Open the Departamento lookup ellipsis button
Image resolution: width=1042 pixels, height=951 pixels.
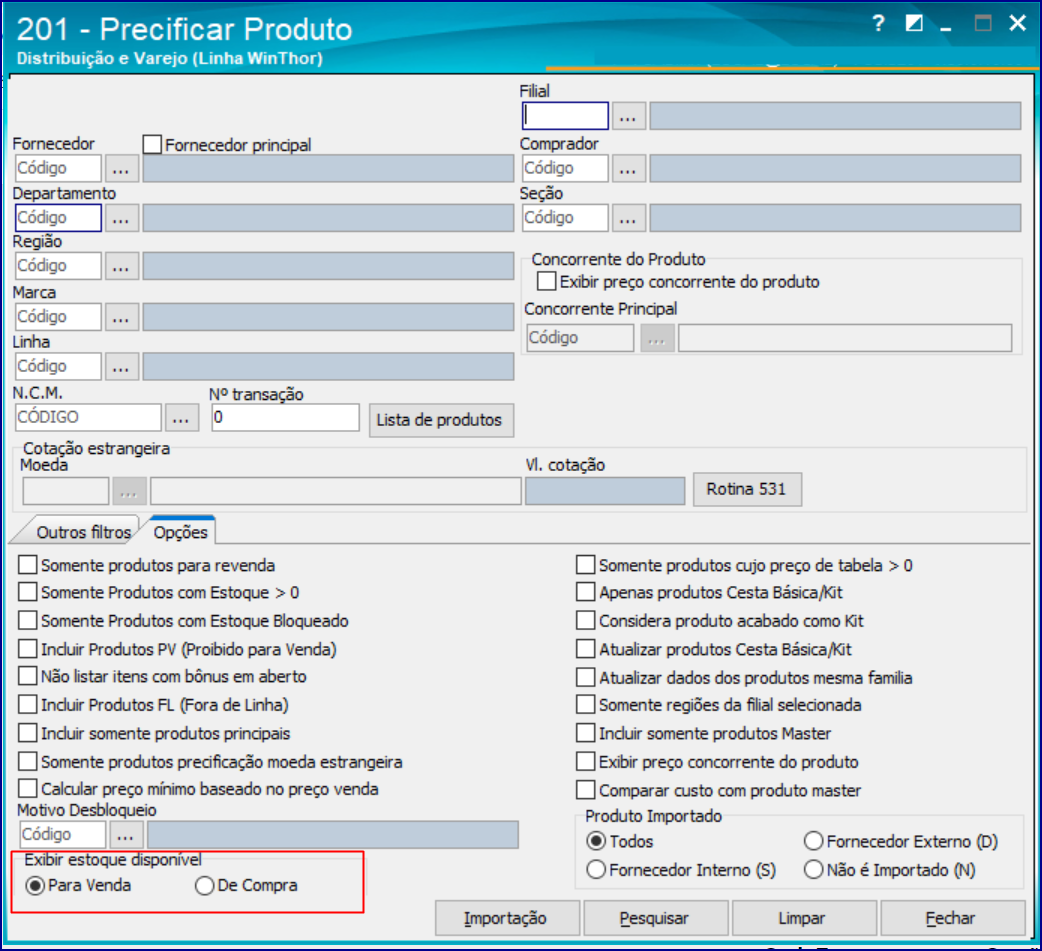point(121,218)
